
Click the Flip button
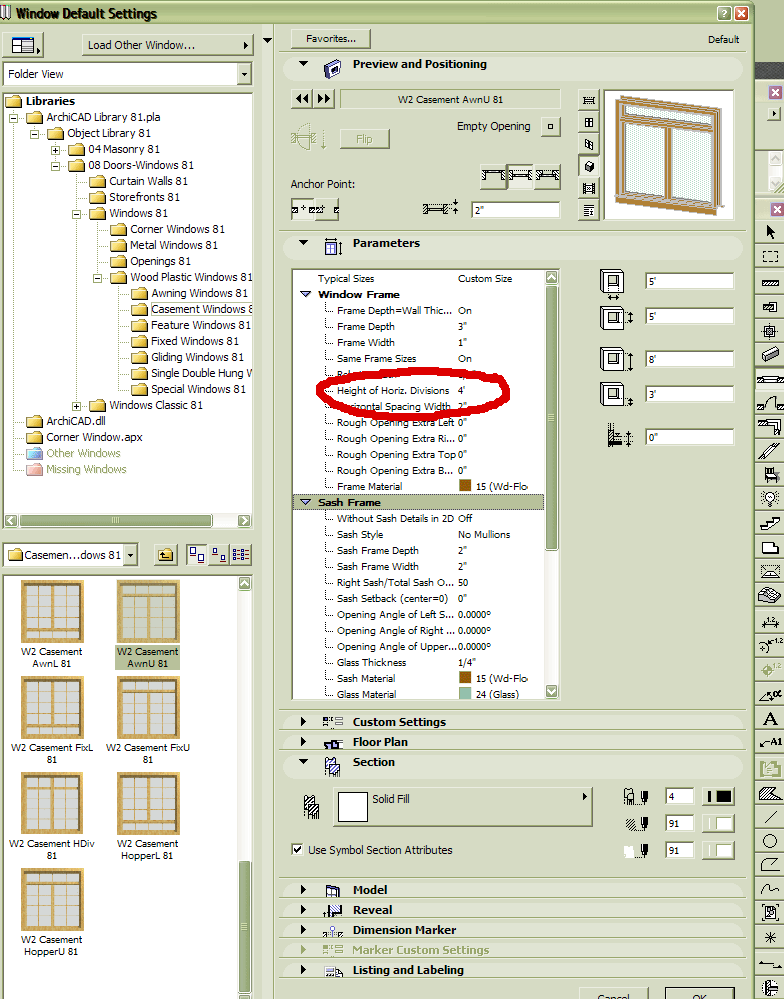click(x=364, y=139)
